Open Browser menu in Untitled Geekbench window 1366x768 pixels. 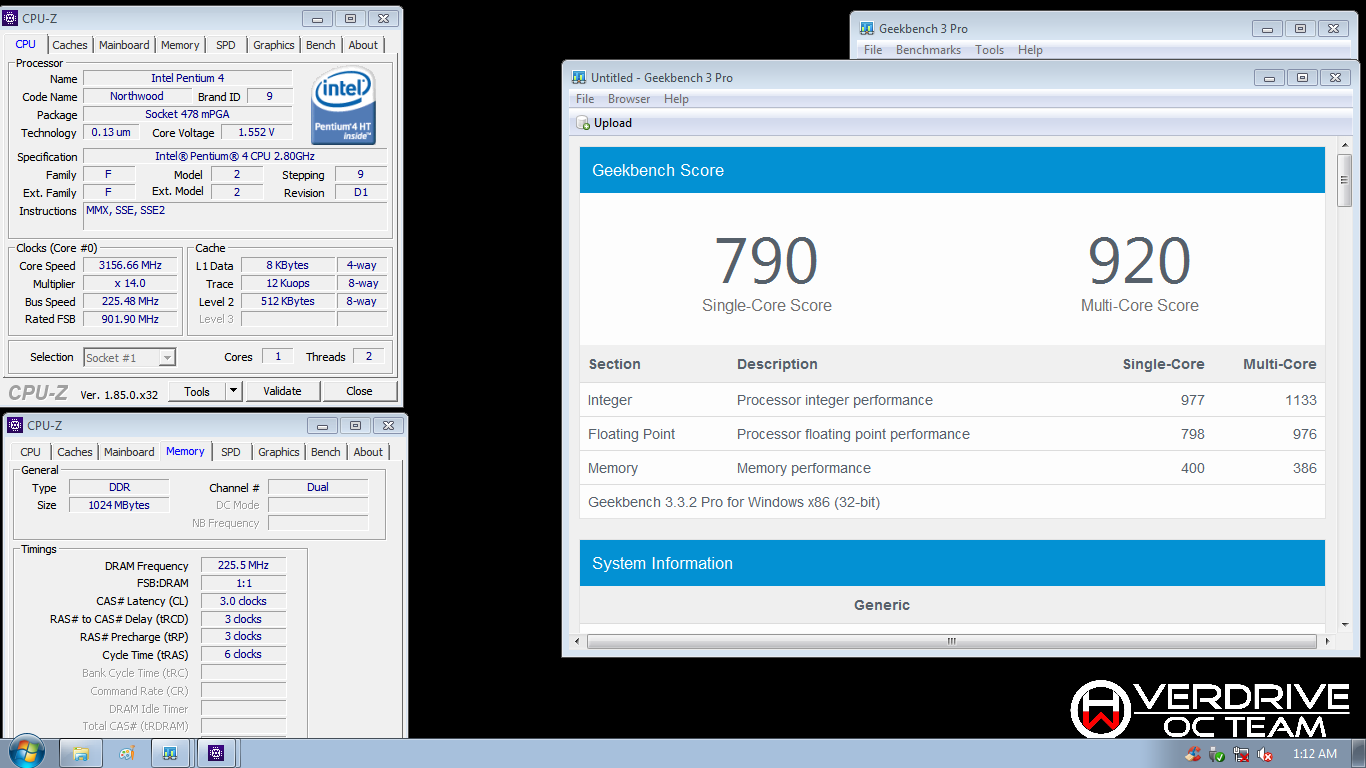point(629,99)
